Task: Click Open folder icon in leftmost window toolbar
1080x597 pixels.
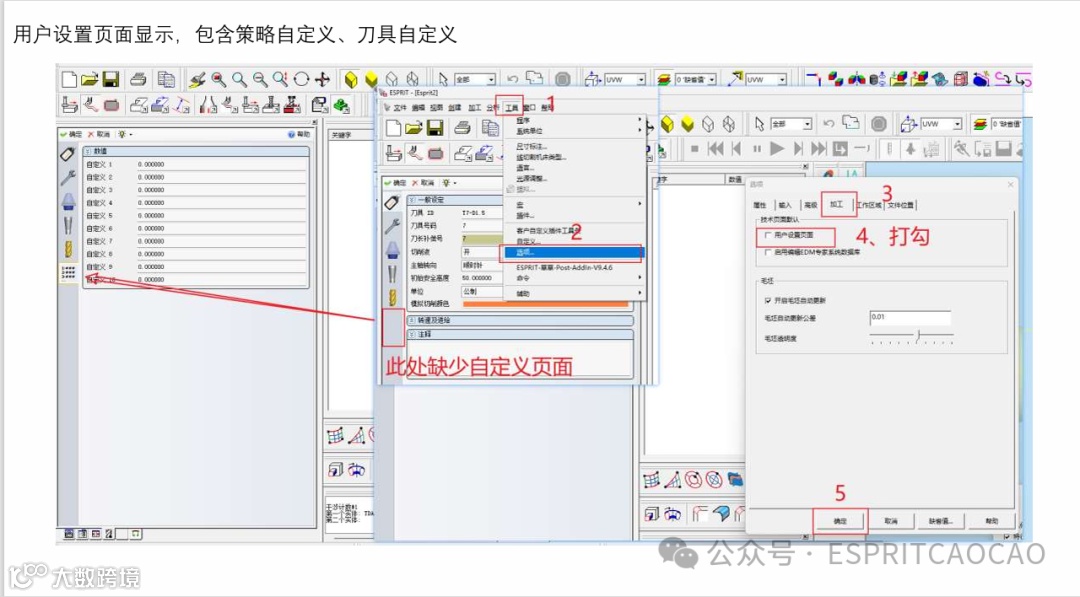Action: 90,79
